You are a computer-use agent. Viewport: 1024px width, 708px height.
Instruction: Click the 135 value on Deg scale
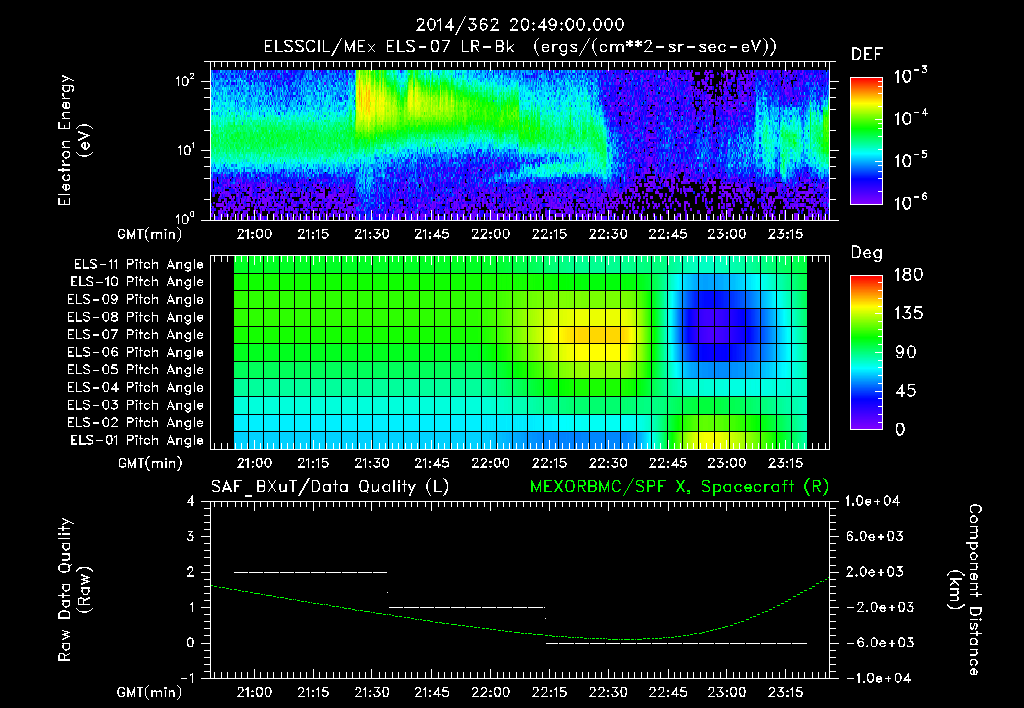(x=909, y=314)
